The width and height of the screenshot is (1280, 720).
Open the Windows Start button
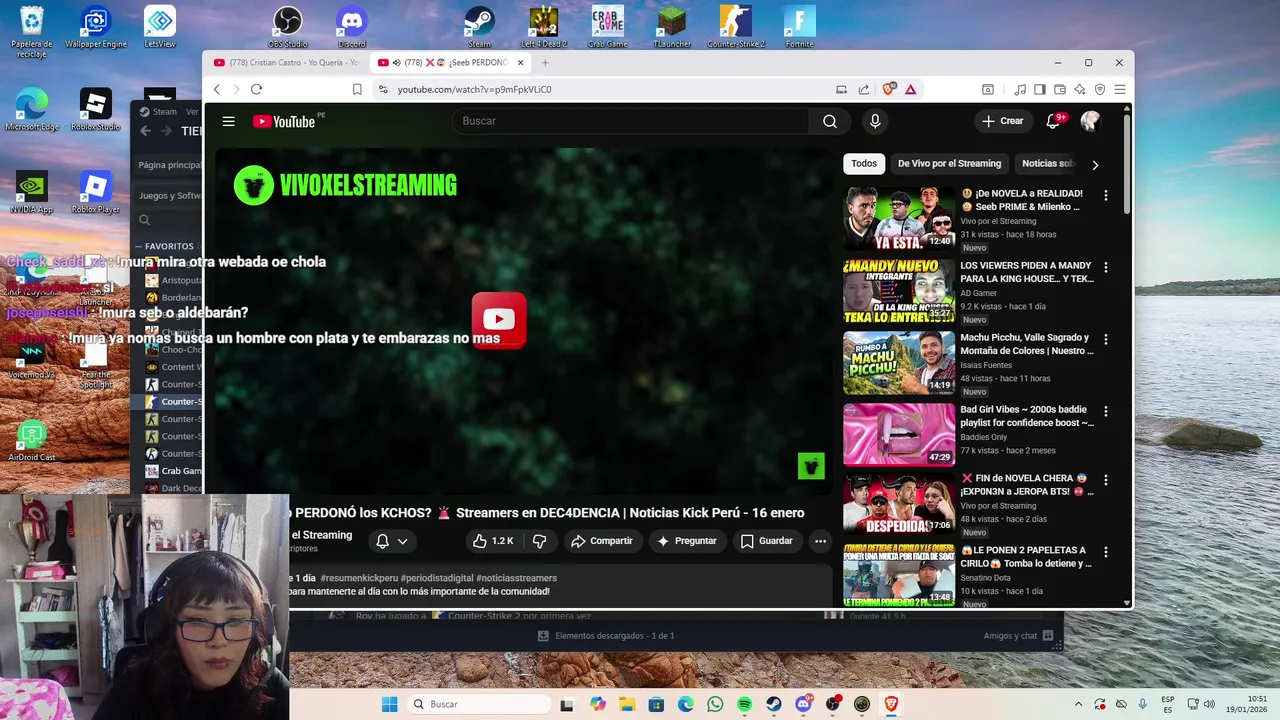(x=389, y=704)
